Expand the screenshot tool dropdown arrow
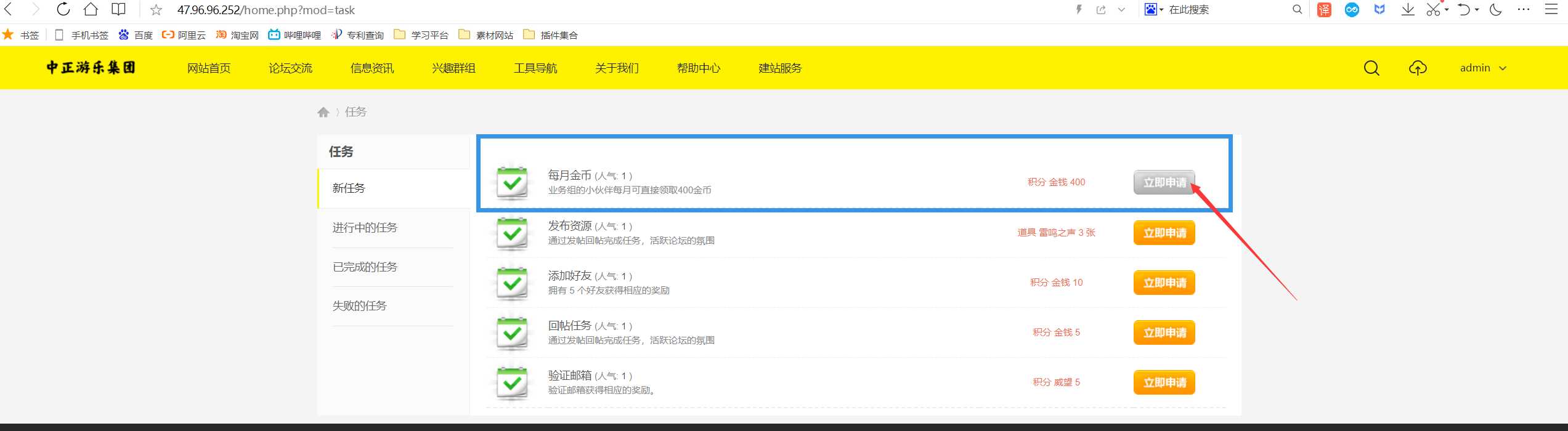 (x=1446, y=10)
